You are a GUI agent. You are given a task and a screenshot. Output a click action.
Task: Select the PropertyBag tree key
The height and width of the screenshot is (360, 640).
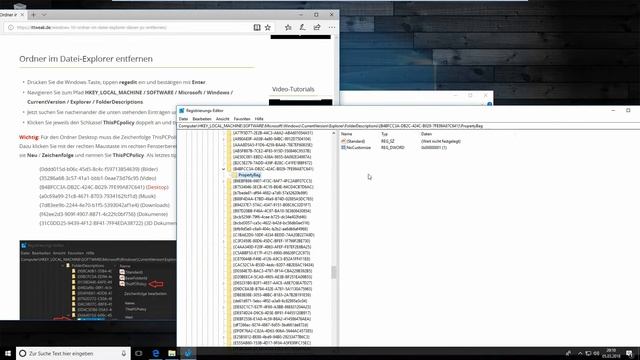coord(249,175)
